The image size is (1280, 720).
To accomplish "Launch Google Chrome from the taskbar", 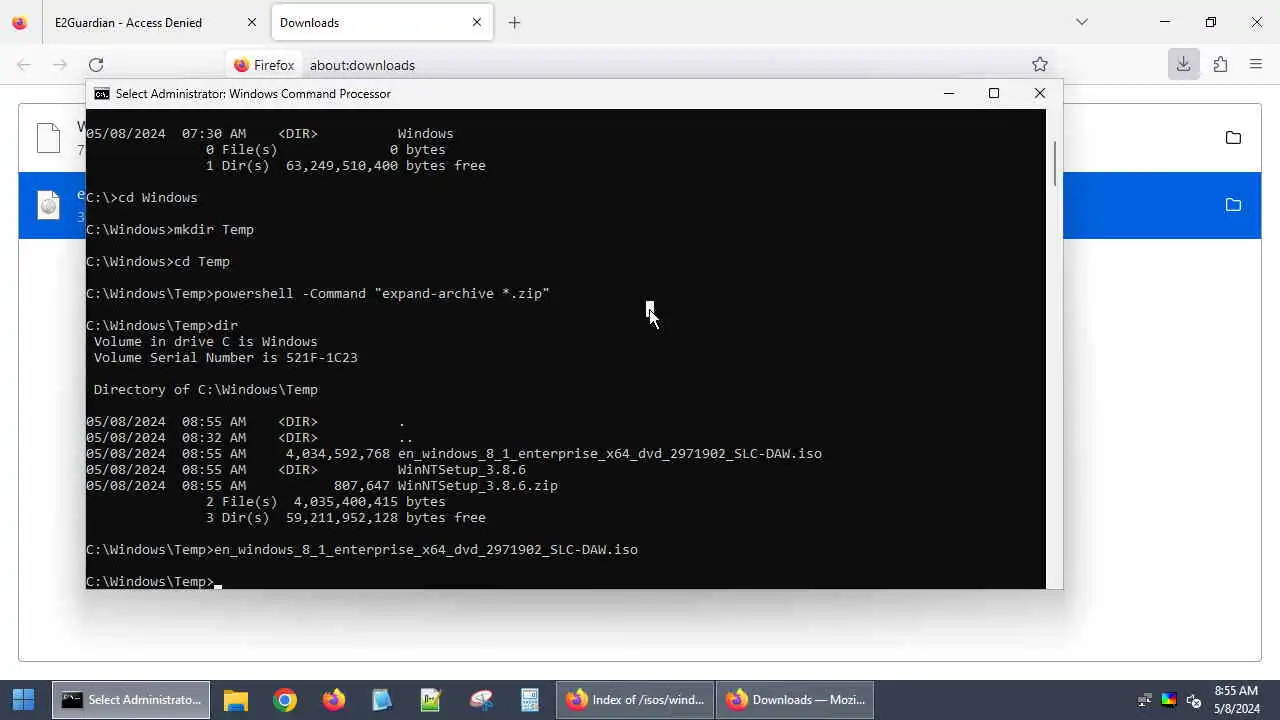I will [x=285, y=700].
